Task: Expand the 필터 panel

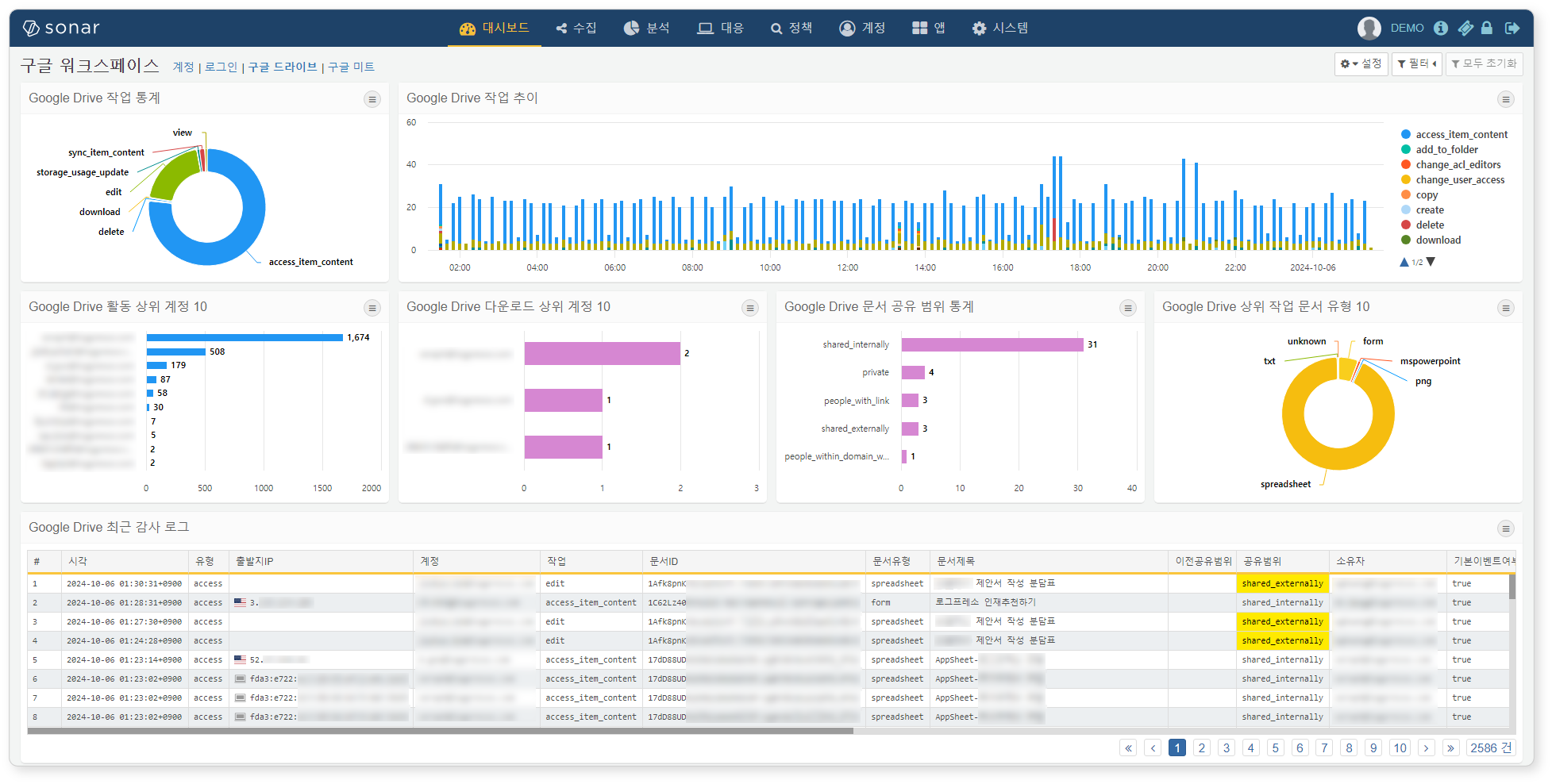Action: point(1417,63)
